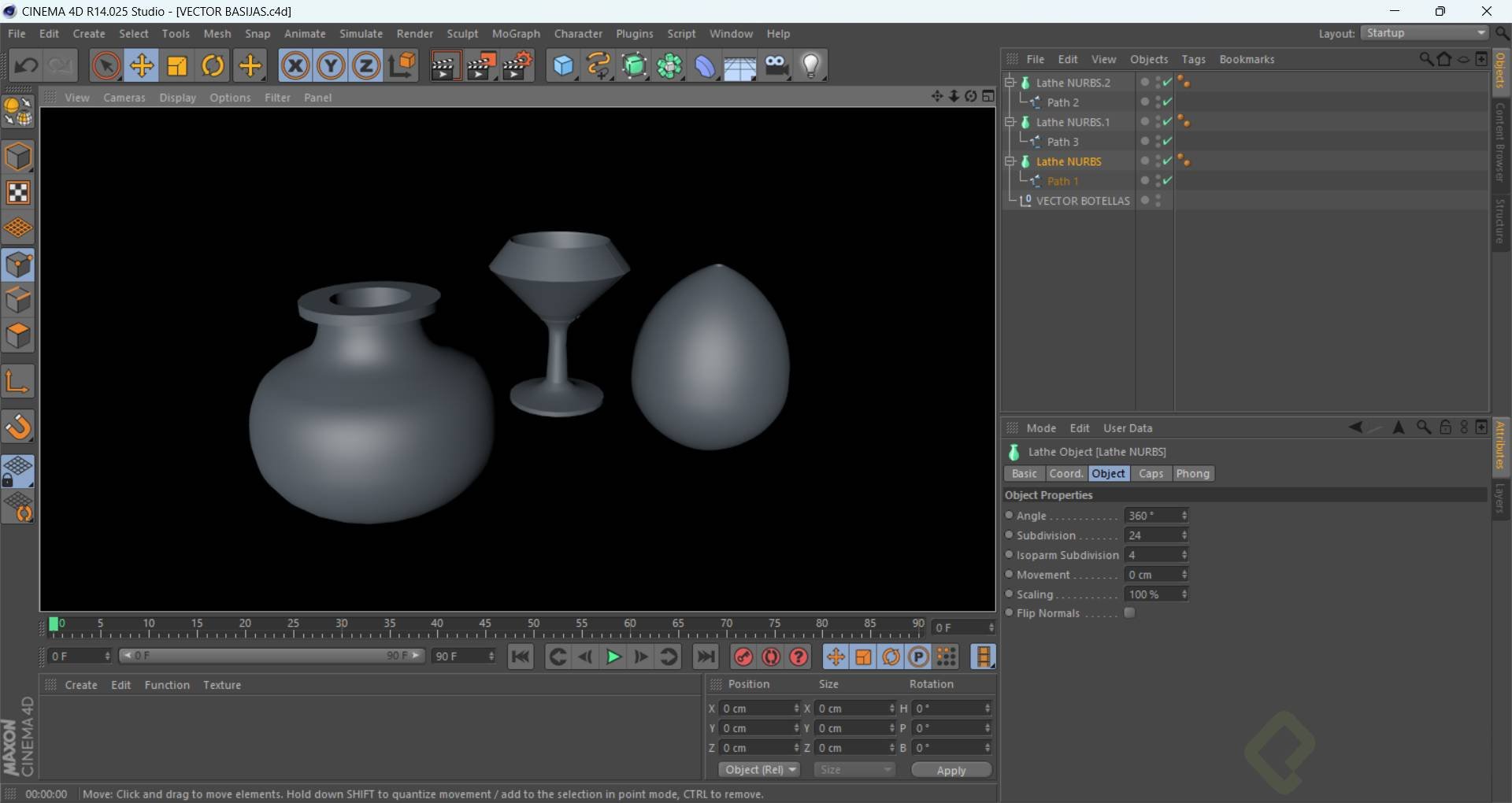Open the Layout Startup dropdown
1512x803 pixels.
click(1425, 33)
